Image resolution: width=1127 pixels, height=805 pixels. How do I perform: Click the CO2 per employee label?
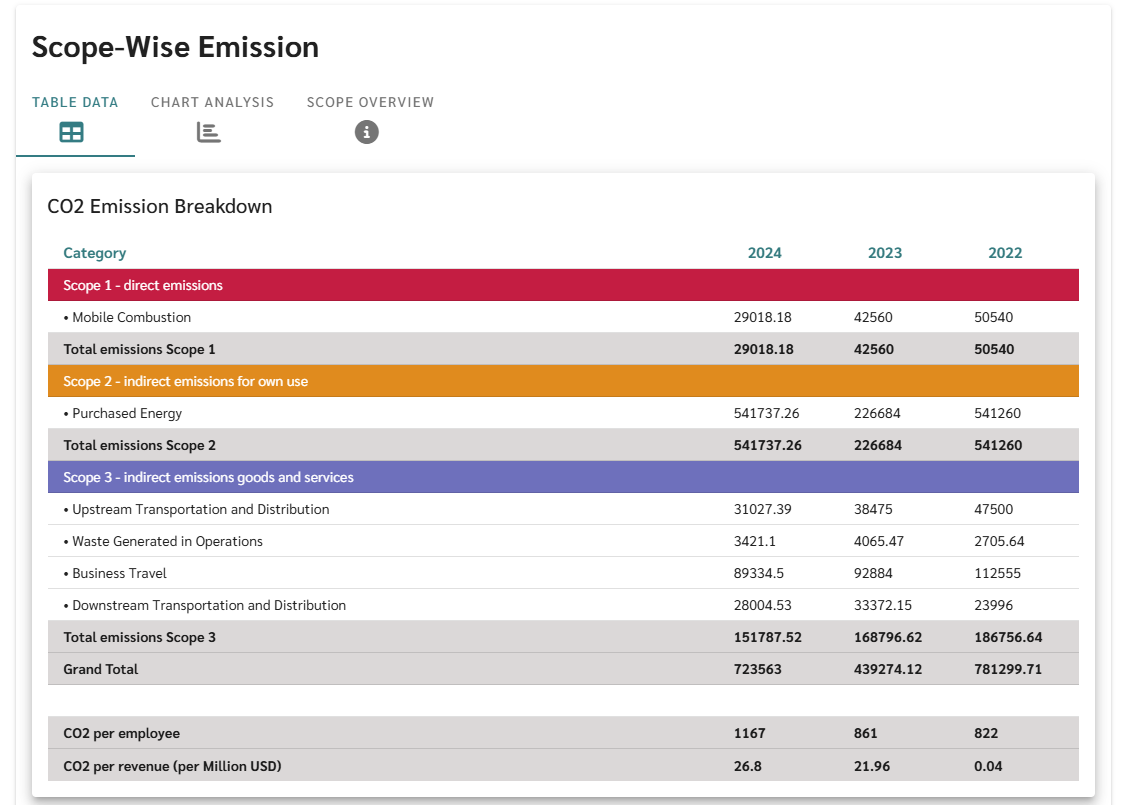click(121, 734)
